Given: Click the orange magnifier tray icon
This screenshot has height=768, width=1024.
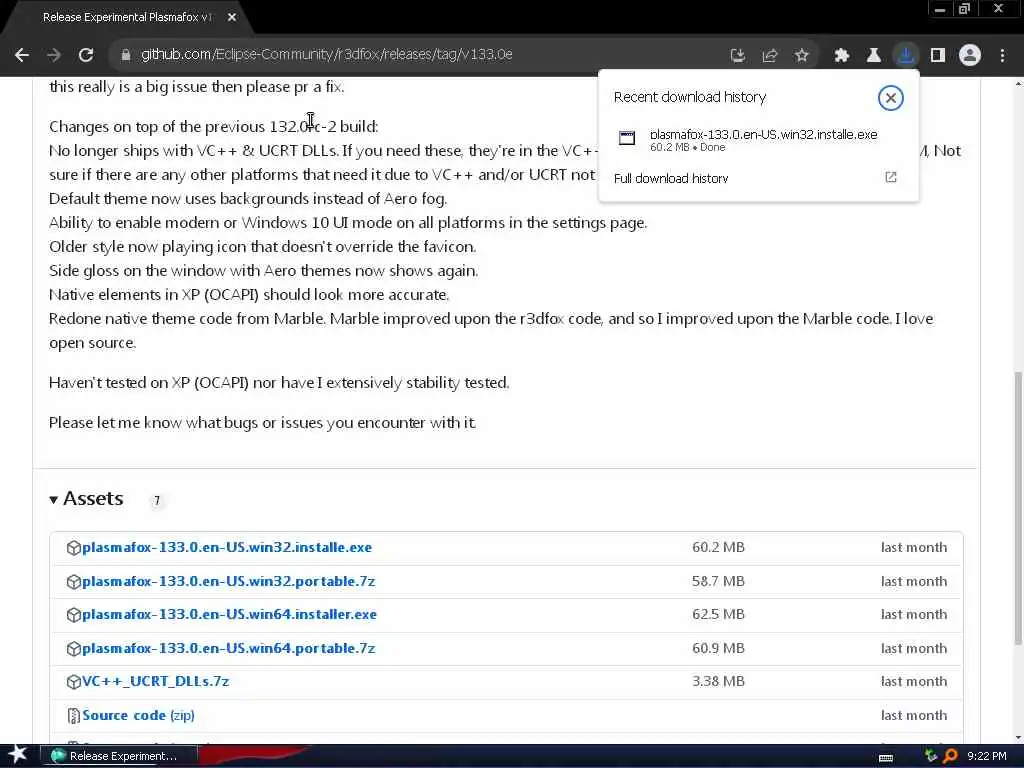Looking at the screenshot, I should (950, 756).
